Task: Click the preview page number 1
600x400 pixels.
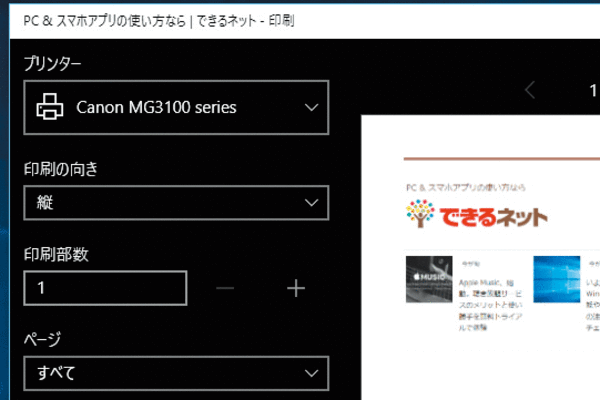Action: point(593,91)
